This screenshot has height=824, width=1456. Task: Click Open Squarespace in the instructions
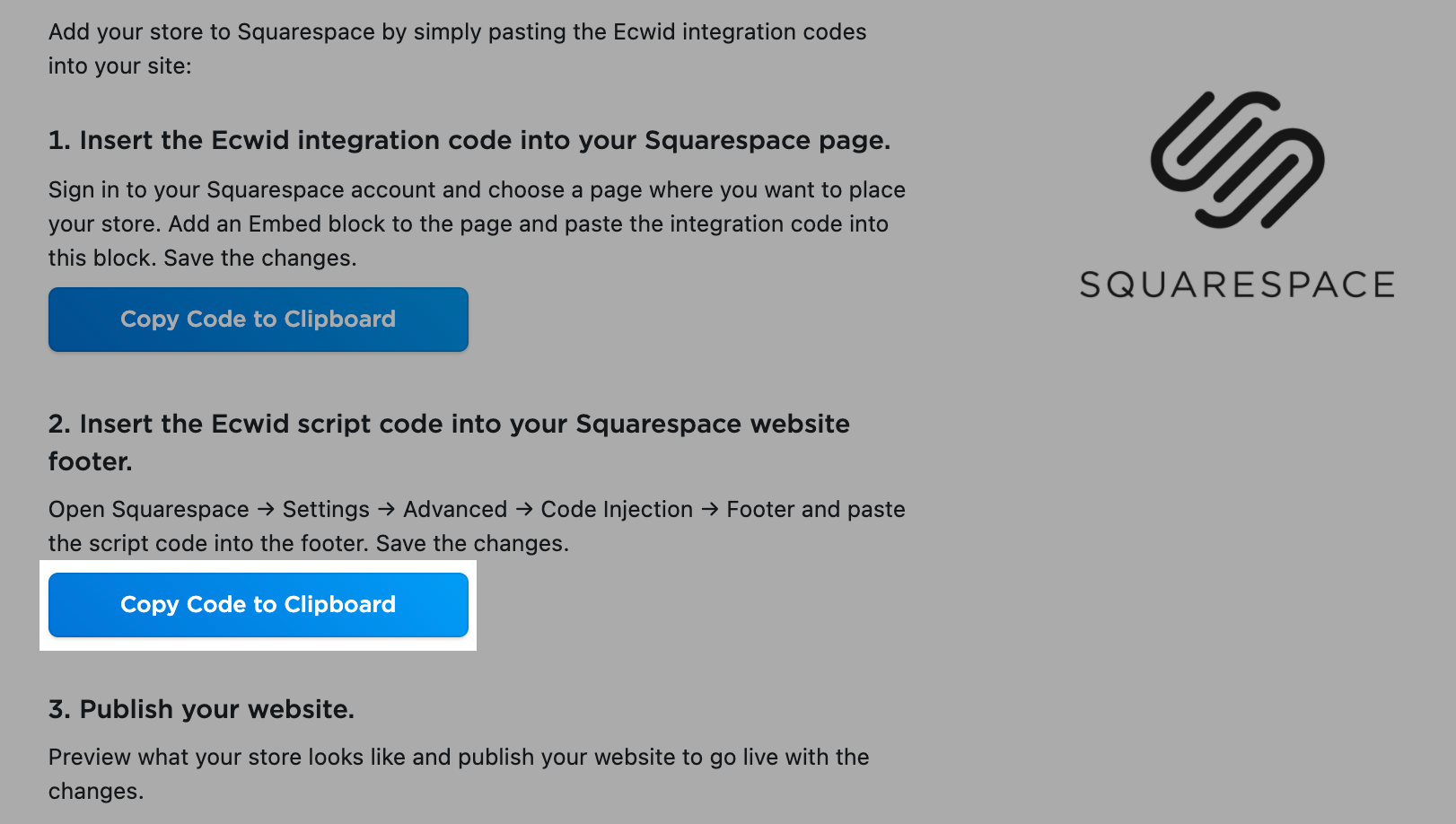(148, 509)
